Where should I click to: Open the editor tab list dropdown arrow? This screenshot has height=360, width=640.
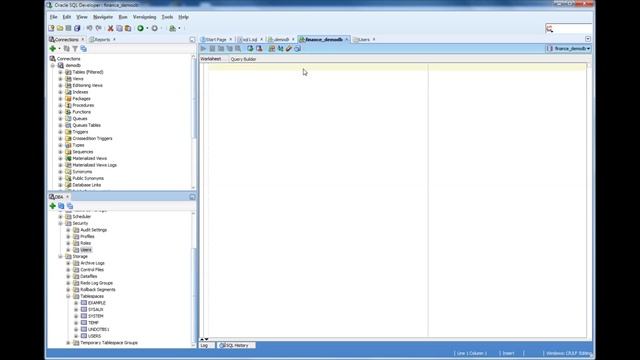pyautogui.click(x=588, y=39)
